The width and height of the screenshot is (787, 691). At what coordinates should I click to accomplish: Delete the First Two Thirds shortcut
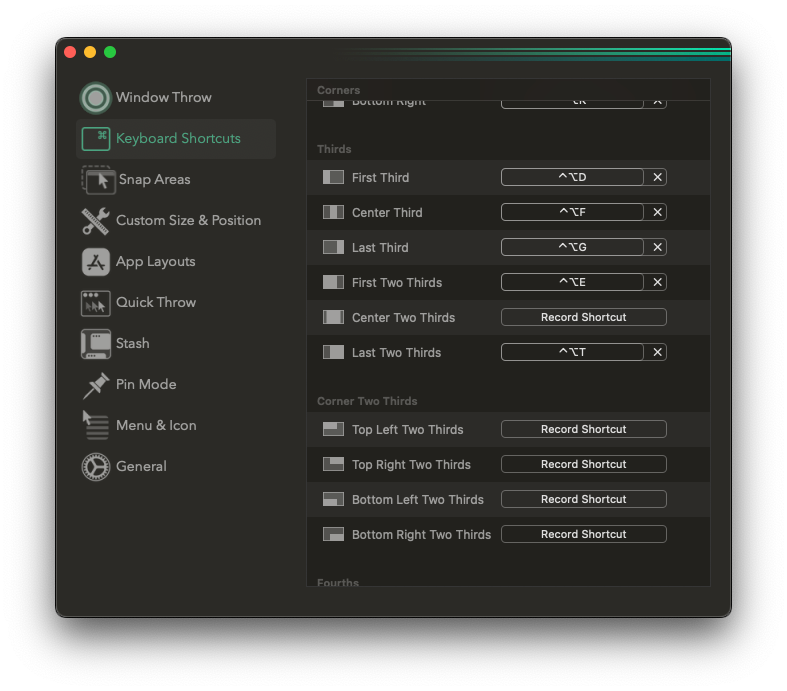point(657,282)
